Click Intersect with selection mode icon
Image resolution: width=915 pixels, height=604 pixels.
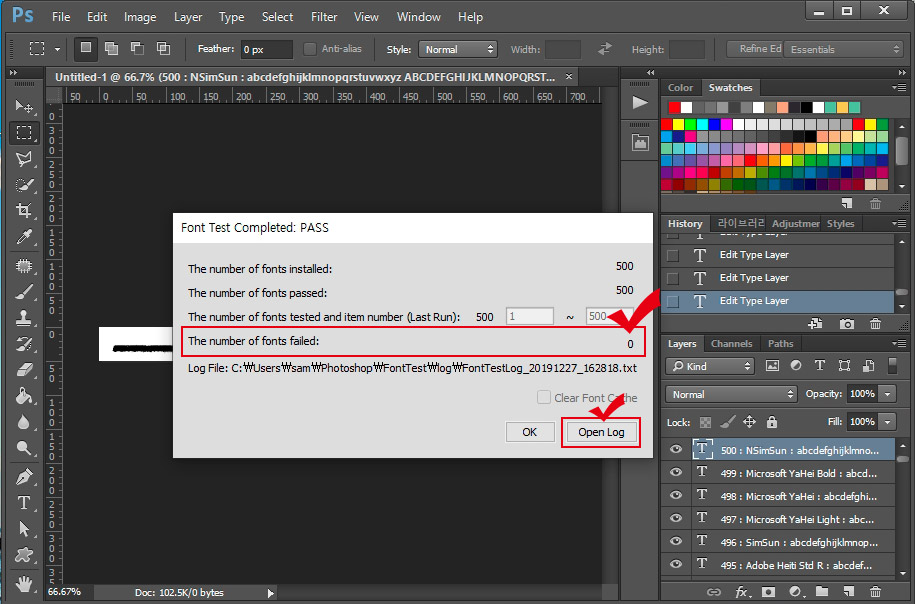[x=163, y=48]
